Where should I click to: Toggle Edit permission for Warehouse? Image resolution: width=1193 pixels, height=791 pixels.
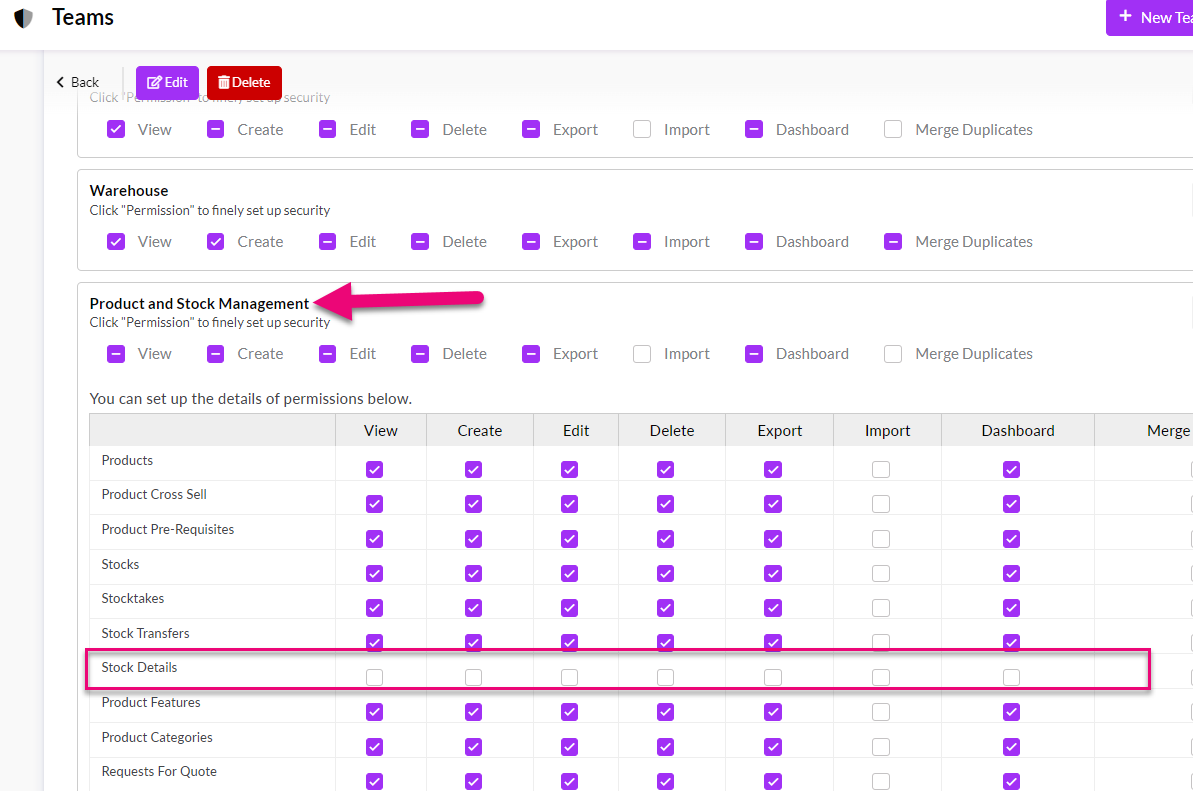tap(327, 242)
